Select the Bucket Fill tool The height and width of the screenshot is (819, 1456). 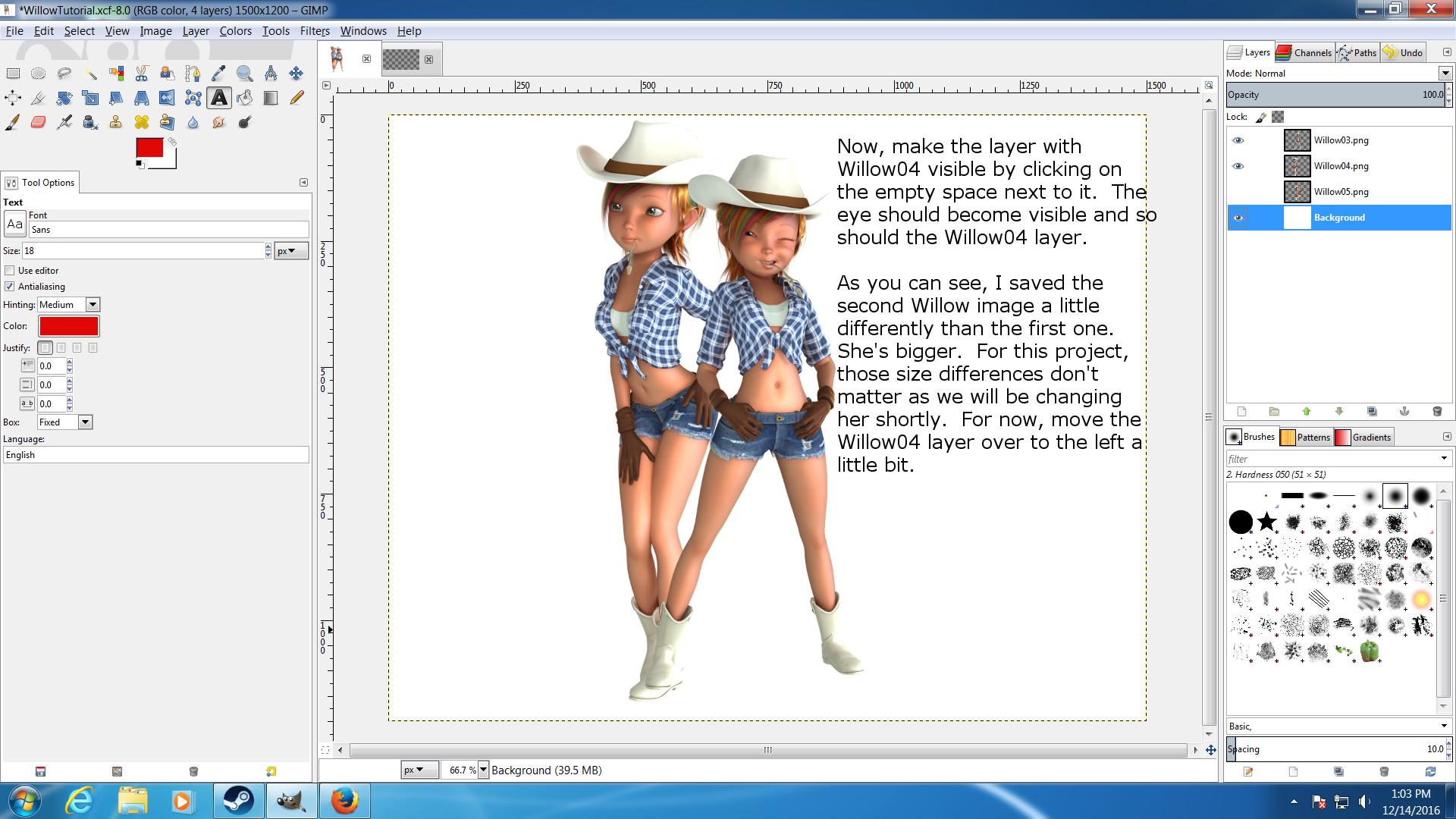point(244,98)
